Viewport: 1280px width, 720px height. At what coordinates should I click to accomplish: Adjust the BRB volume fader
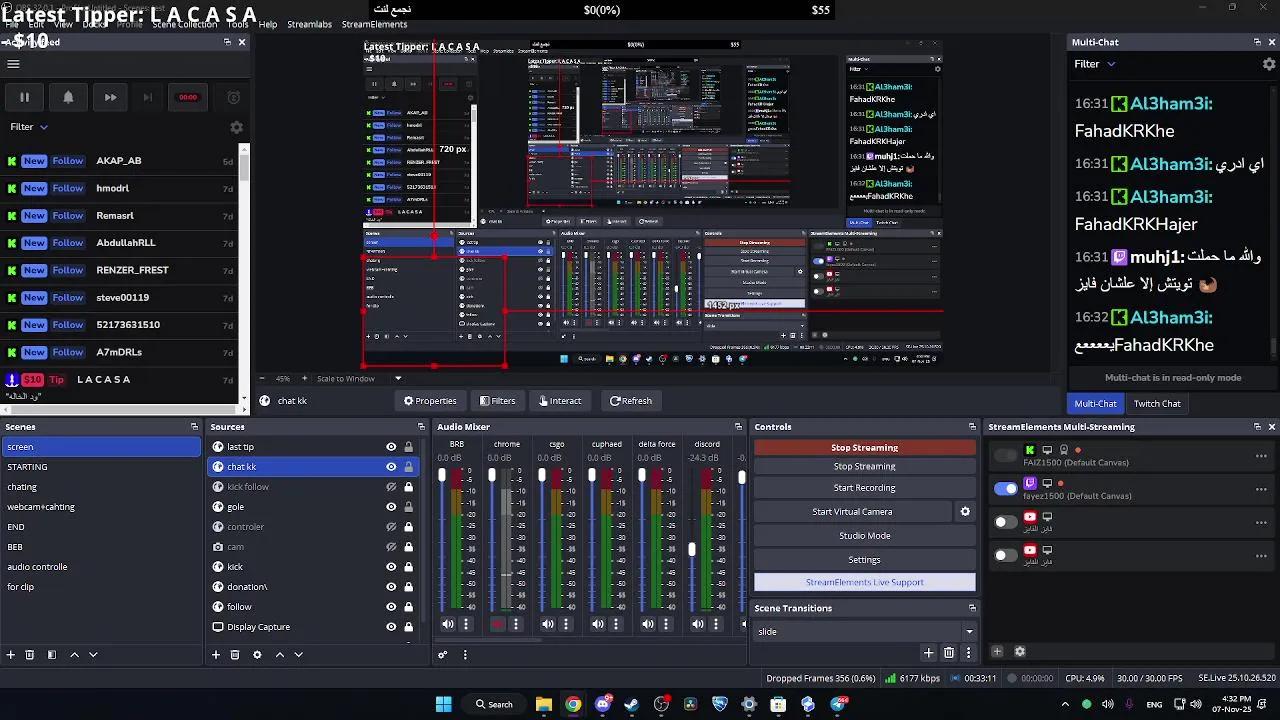[442, 476]
